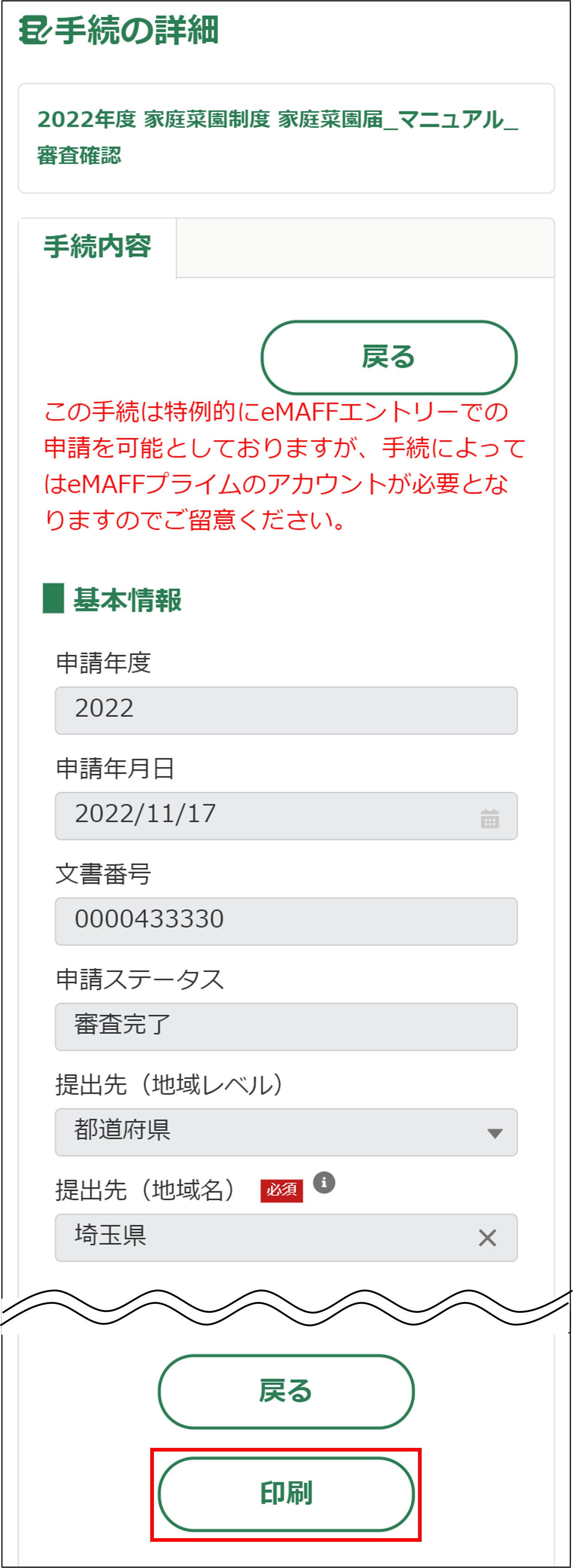This screenshot has height=1568, width=573.
Task: Switch to the 手続内容 tab
Action: tap(98, 247)
